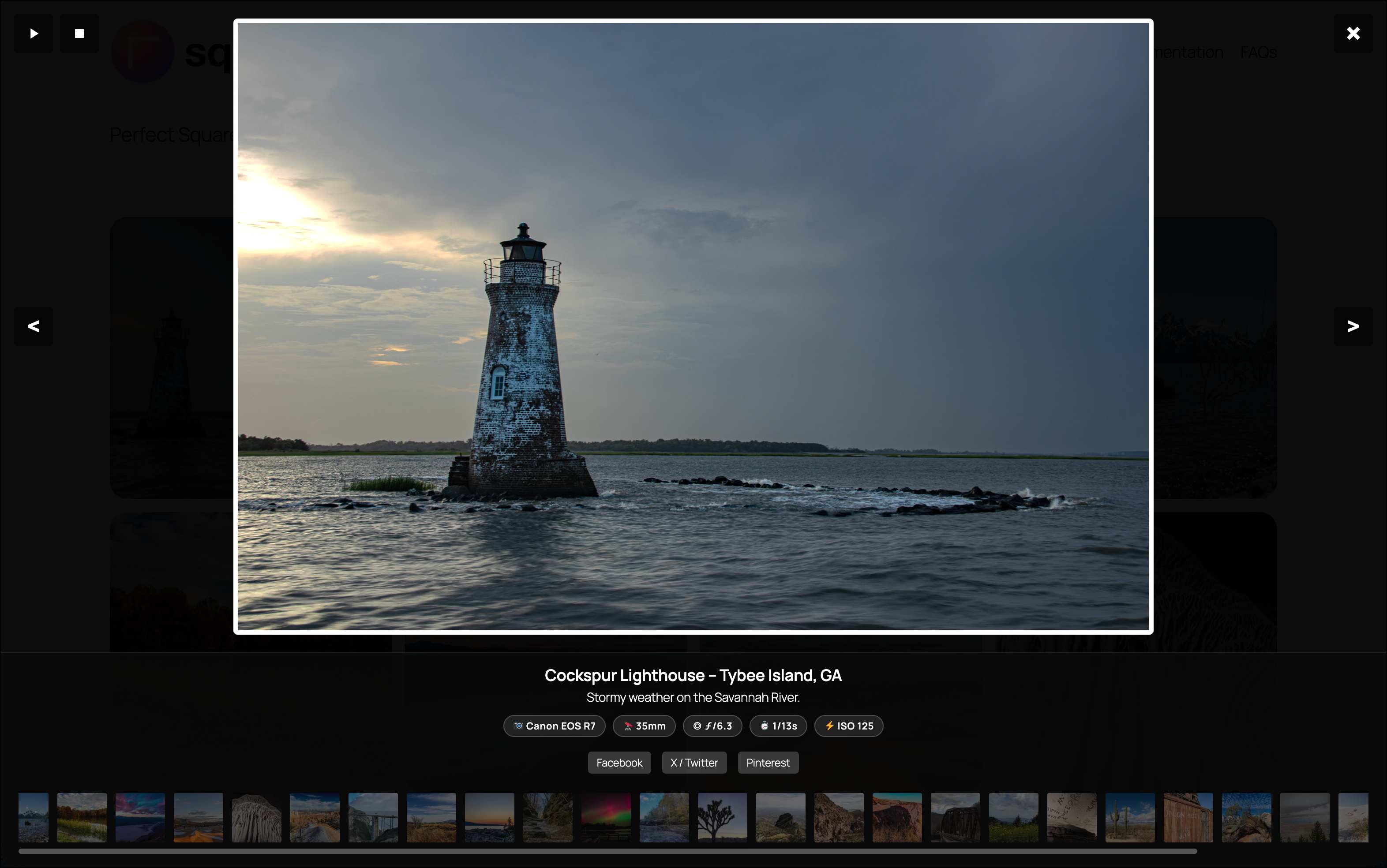1387x868 pixels.
Task: Open the autumn lake thumbnail
Action: (x=82, y=817)
